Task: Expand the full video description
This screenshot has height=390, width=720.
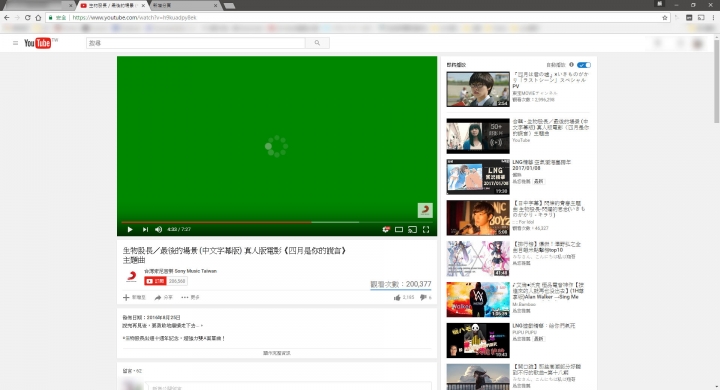Action: 276,353
